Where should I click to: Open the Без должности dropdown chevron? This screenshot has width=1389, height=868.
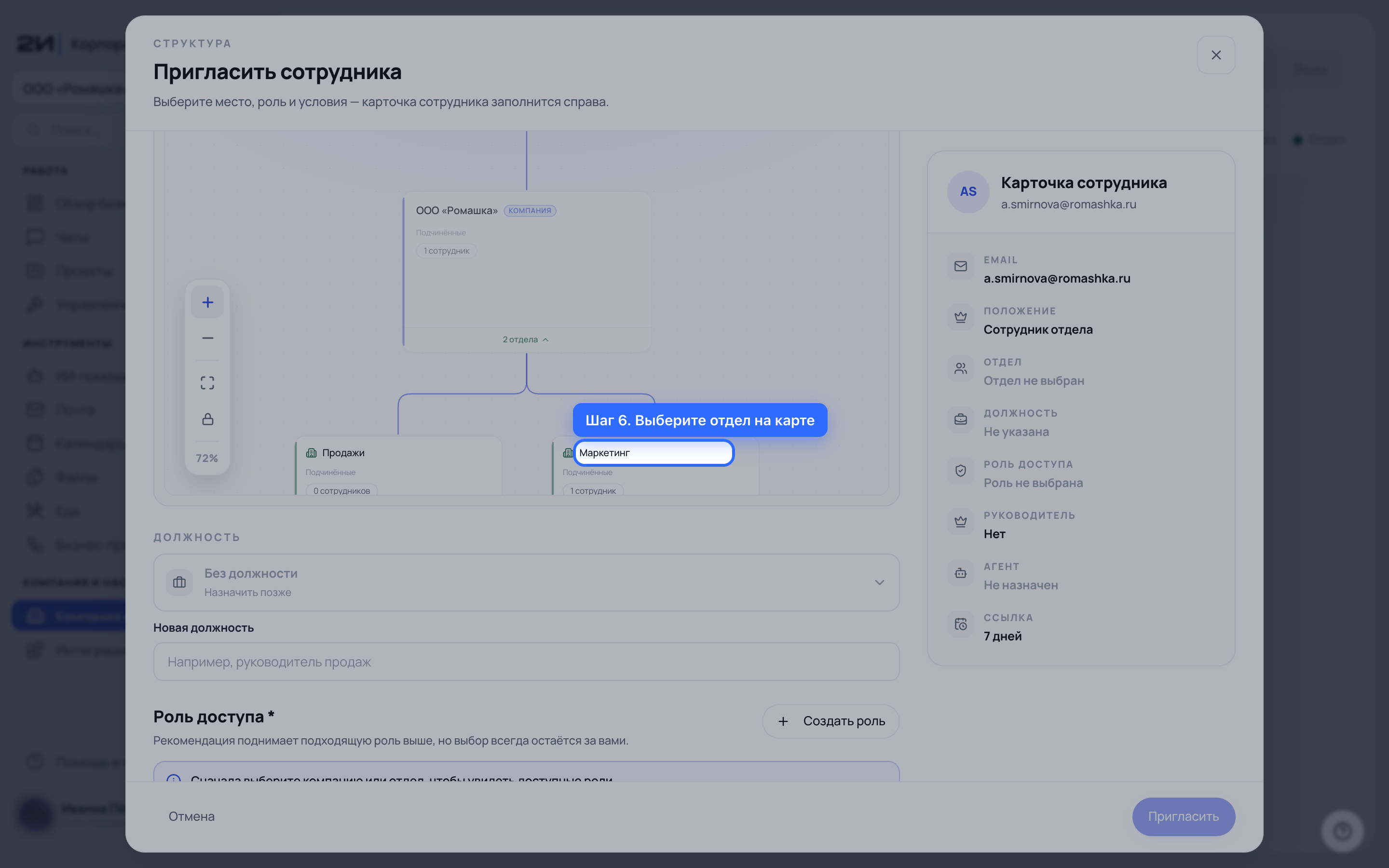tap(879, 582)
